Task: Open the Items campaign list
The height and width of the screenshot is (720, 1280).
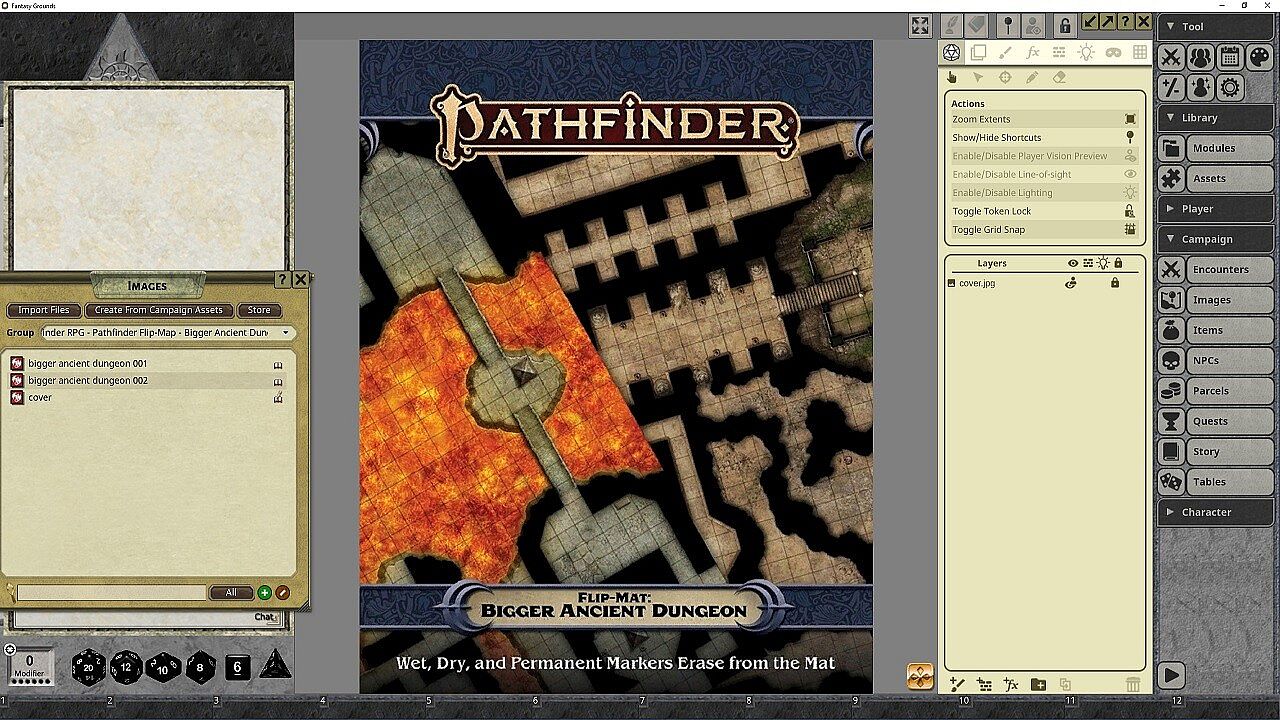Action: pos(1215,330)
